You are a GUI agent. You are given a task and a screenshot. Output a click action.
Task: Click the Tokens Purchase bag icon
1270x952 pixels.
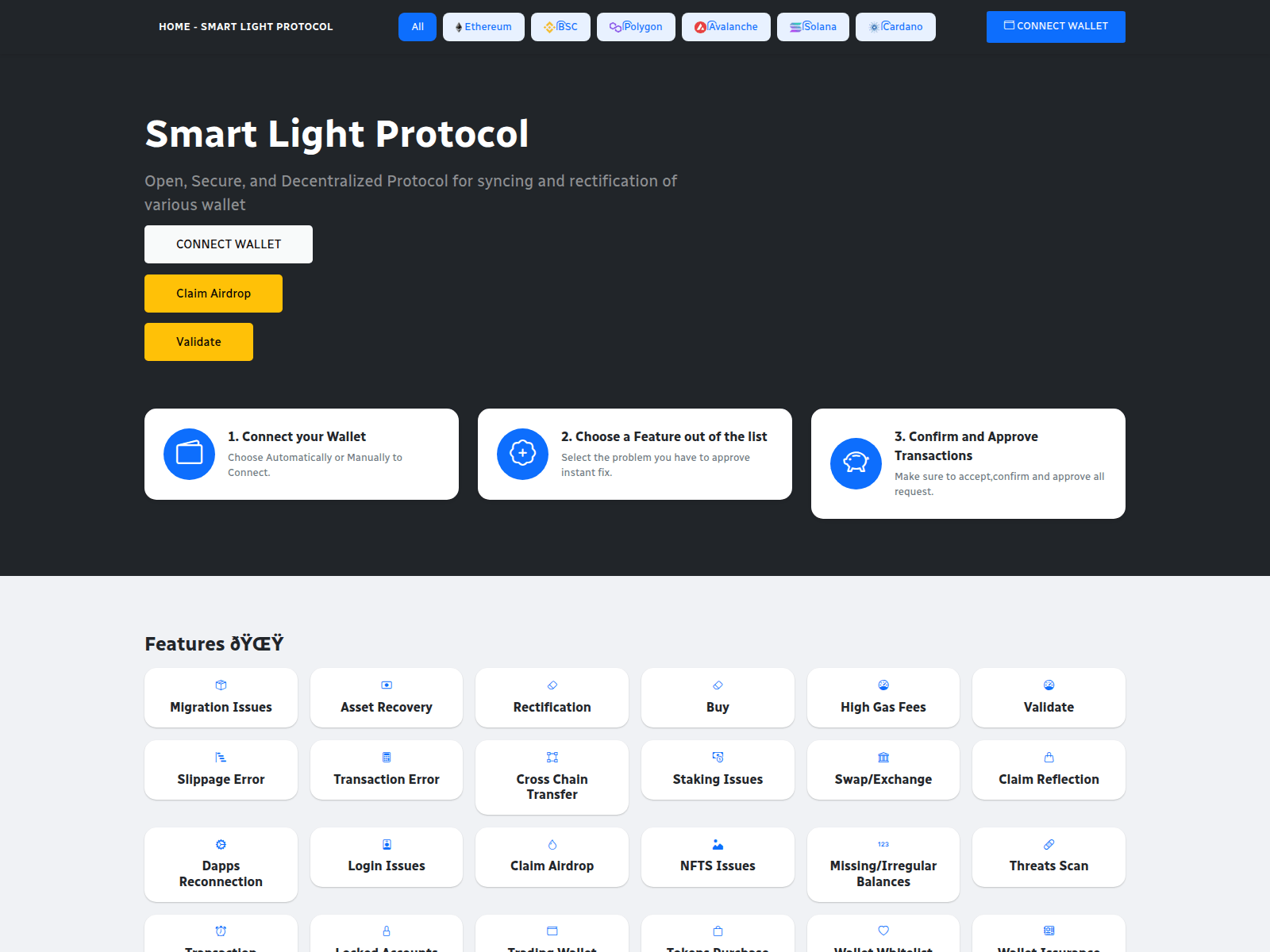point(718,931)
